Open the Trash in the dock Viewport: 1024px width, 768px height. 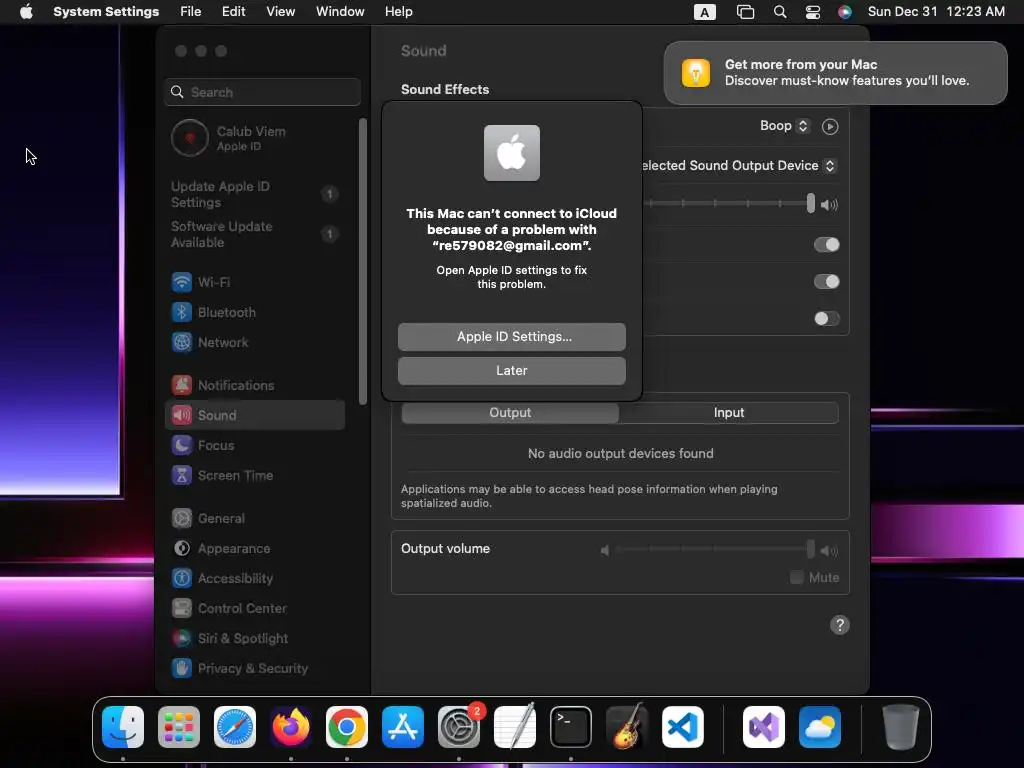pos(901,727)
